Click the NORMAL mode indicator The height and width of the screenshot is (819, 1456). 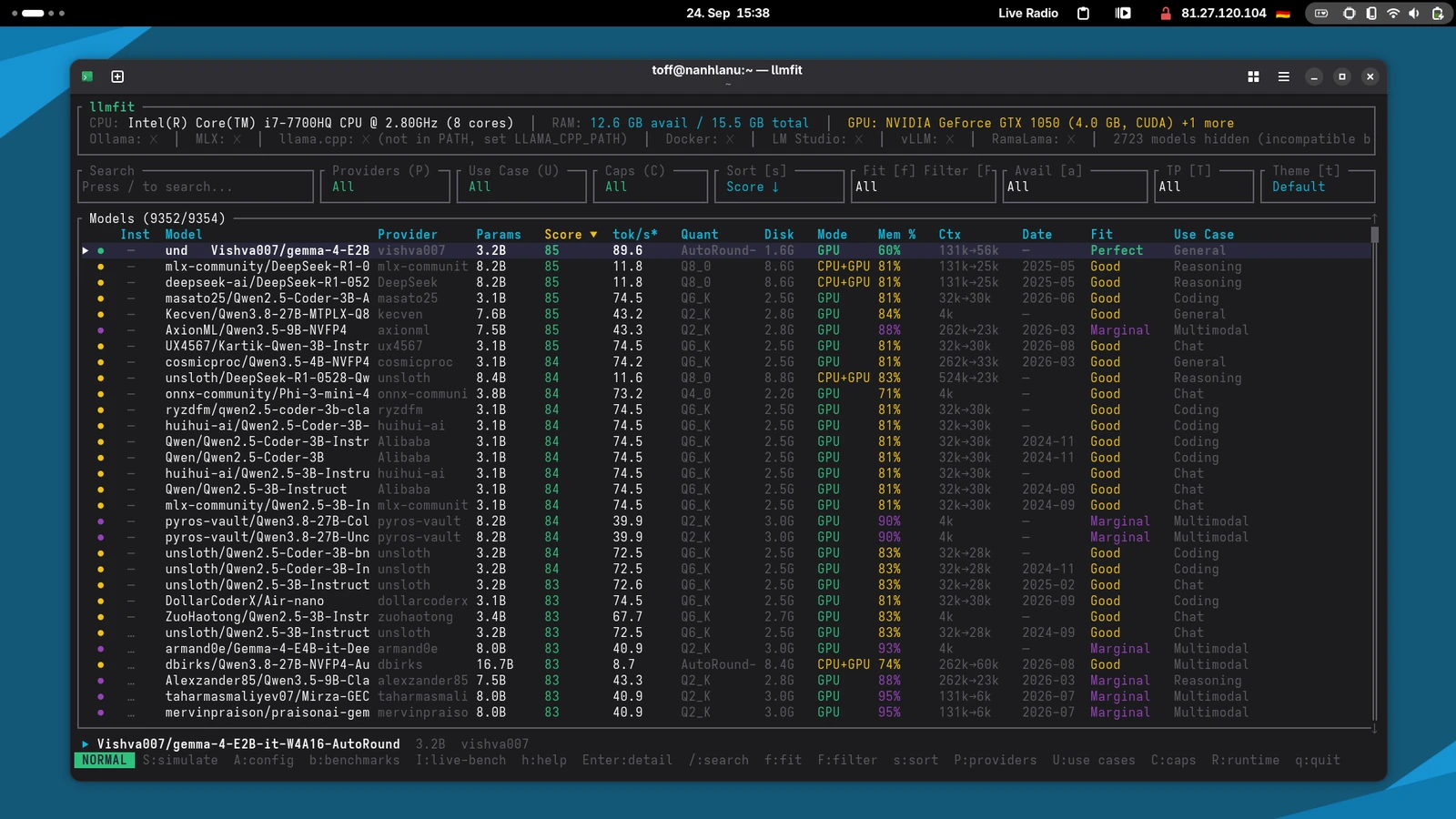click(105, 760)
